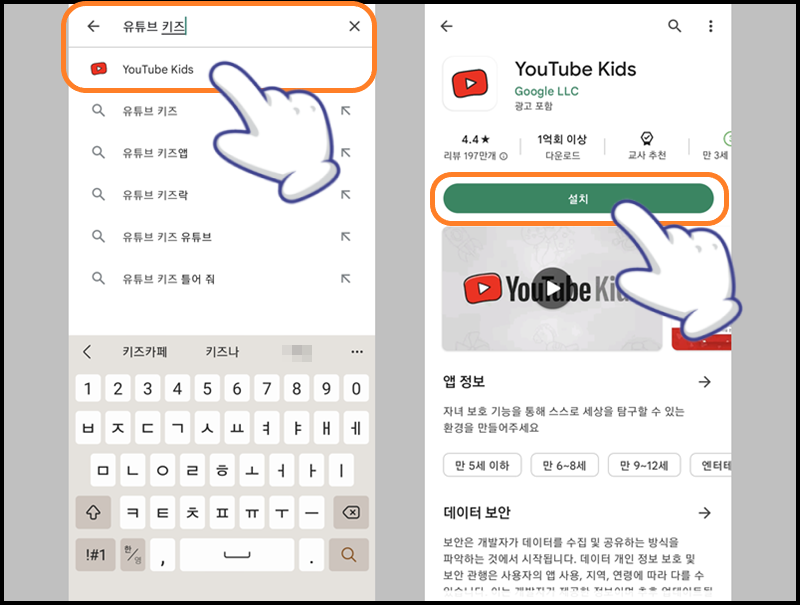Select the 만 6~8세 chip
Screen dimensions: 800x605
564,465
